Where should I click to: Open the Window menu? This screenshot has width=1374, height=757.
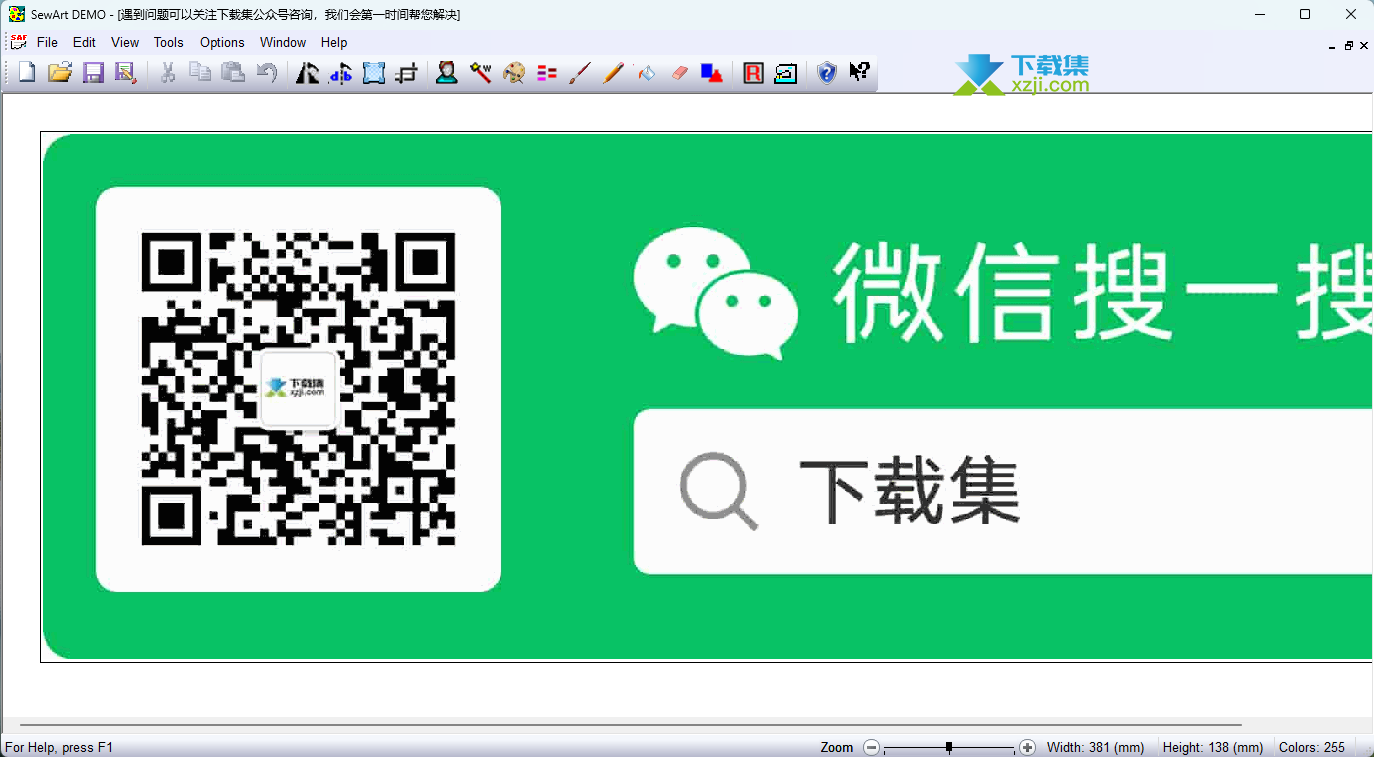283,42
